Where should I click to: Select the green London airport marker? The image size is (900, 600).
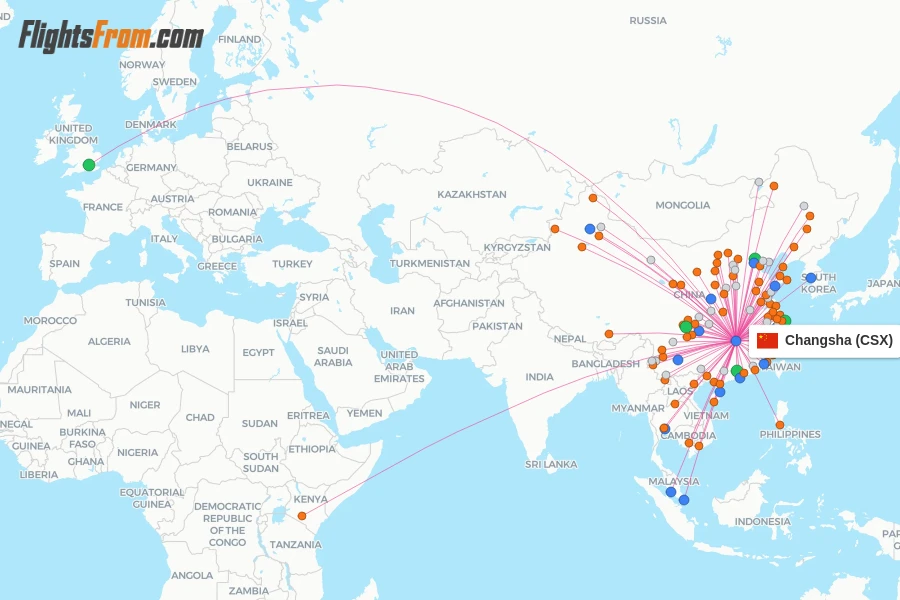coord(89,165)
